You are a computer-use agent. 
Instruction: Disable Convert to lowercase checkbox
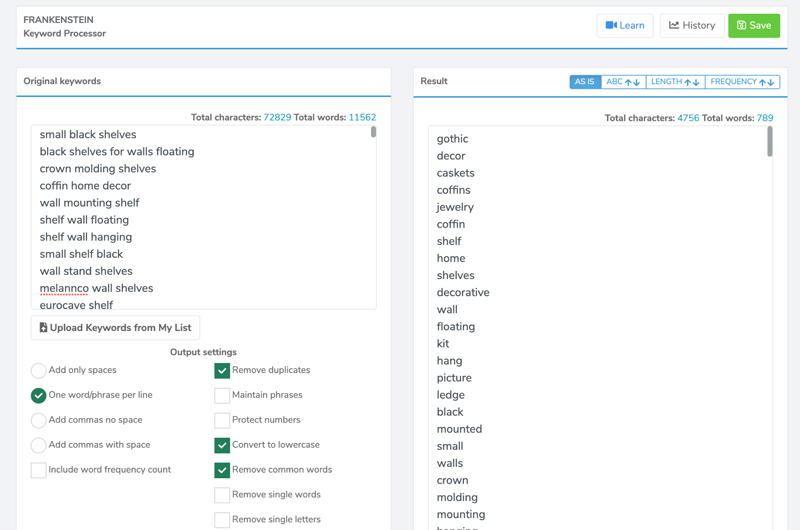click(222, 445)
